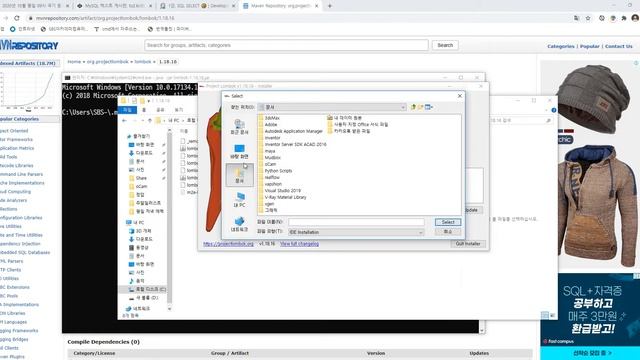Select the V-Ray Material Library folder
Screen dimensions: 640x360
pyautogui.click(x=282, y=197)
